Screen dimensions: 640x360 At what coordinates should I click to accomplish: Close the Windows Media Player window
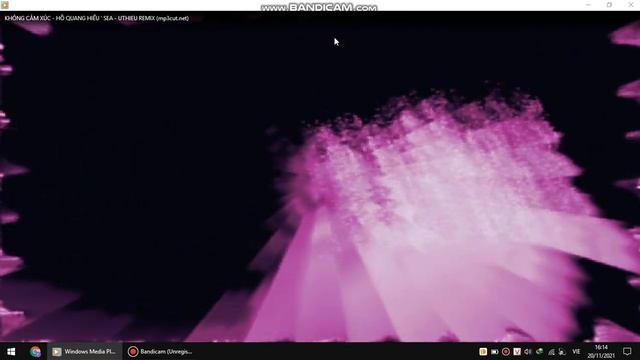pos(630,5)
